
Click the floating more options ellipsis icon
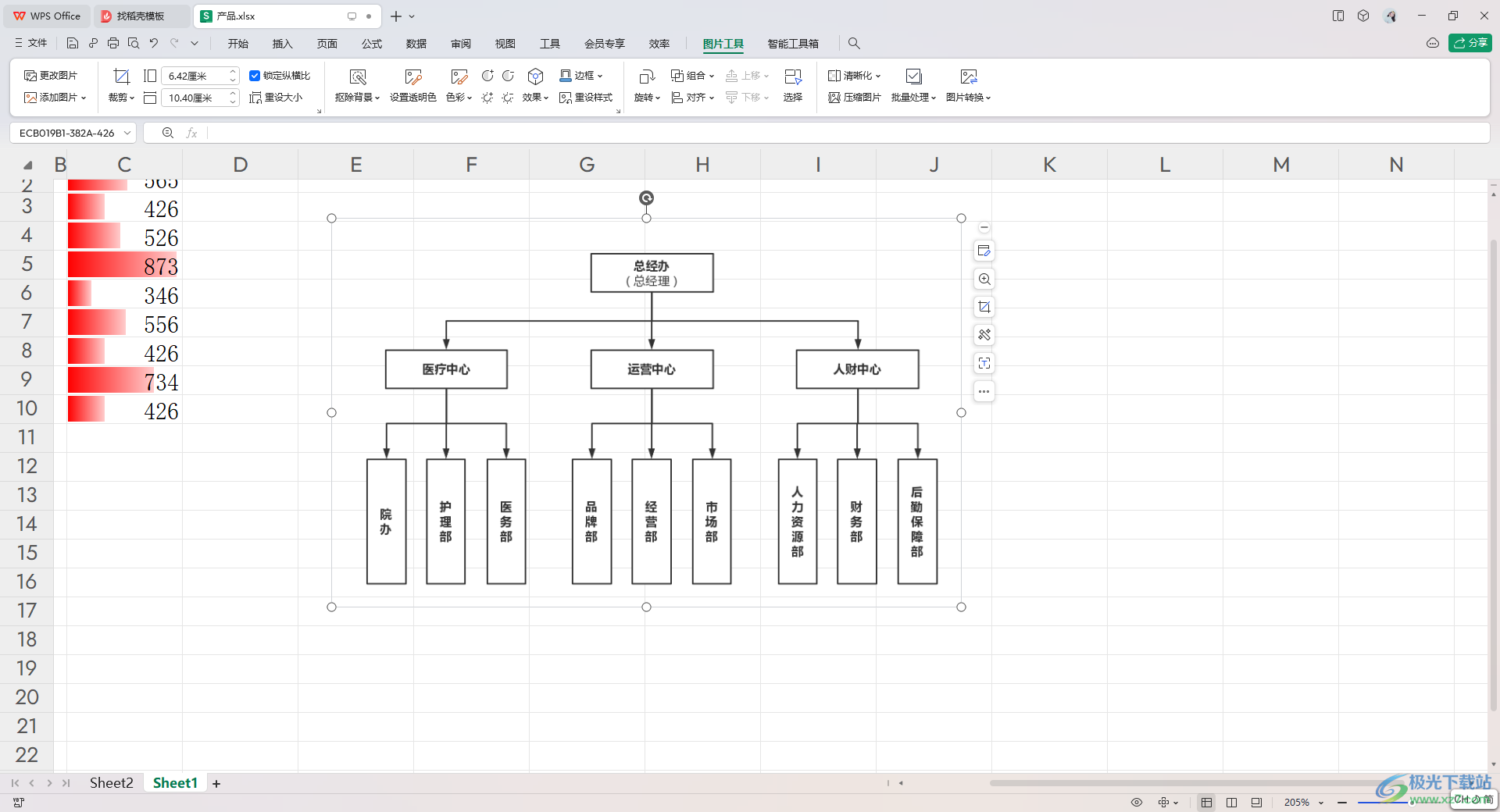tap(984, 391)
